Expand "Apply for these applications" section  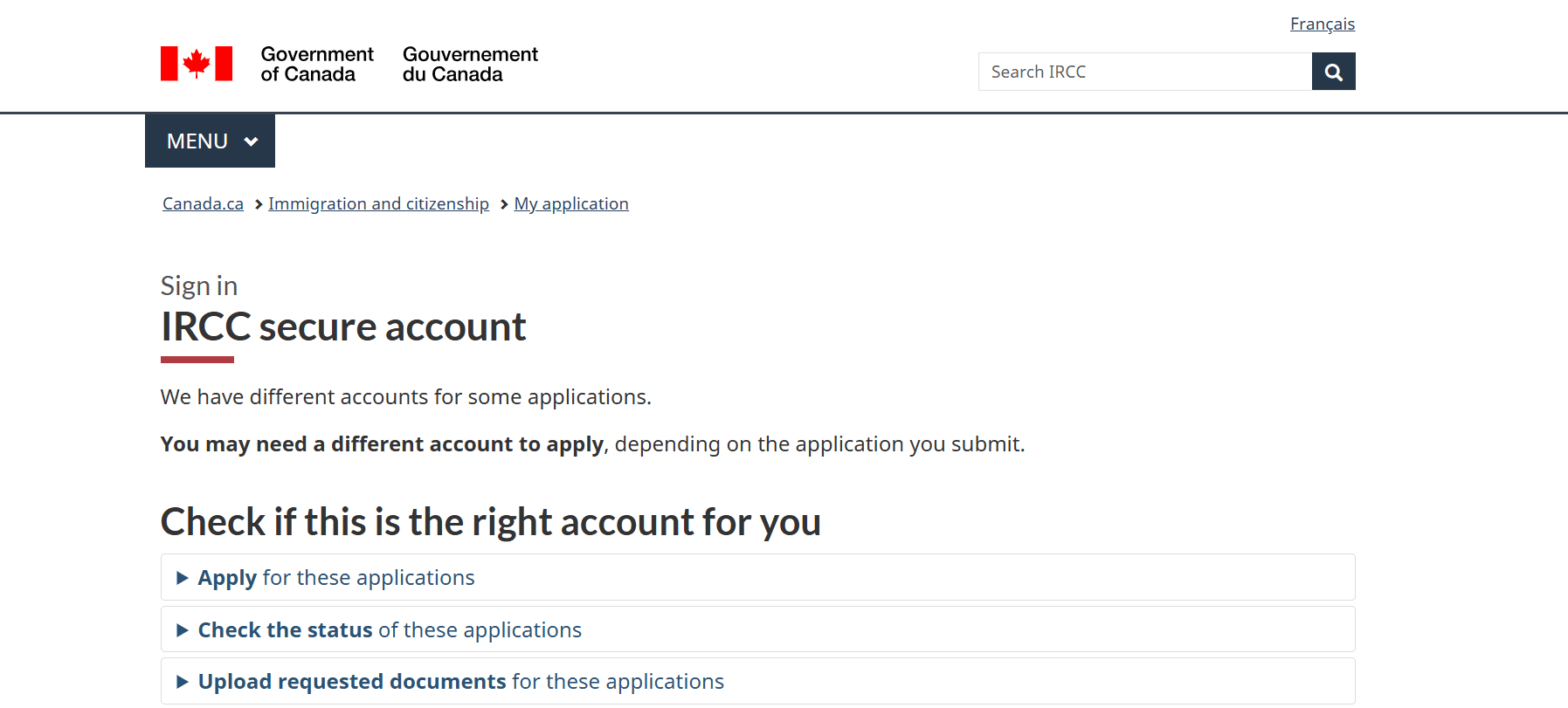336,578
